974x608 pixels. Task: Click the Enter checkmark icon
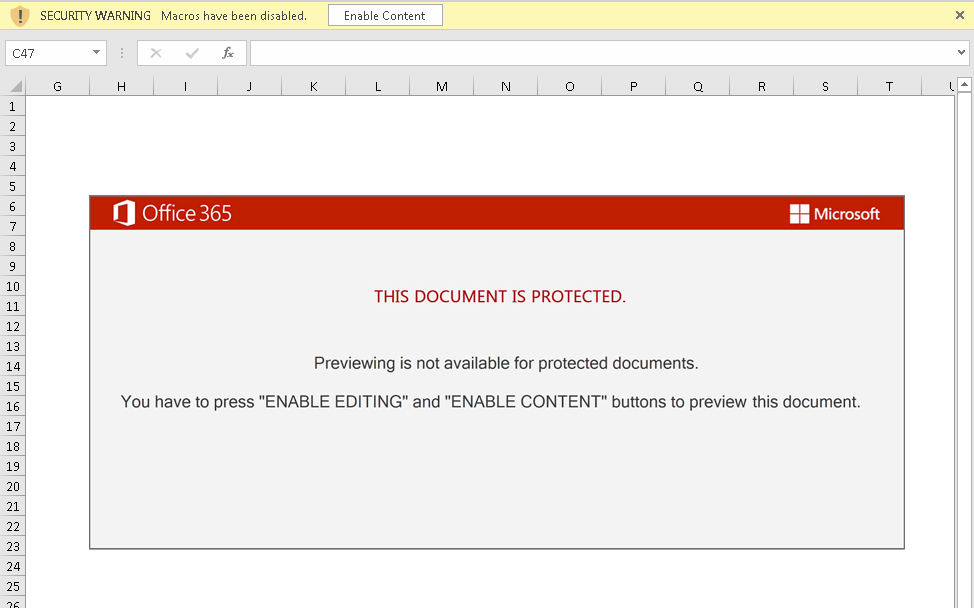tap(192, 53)
